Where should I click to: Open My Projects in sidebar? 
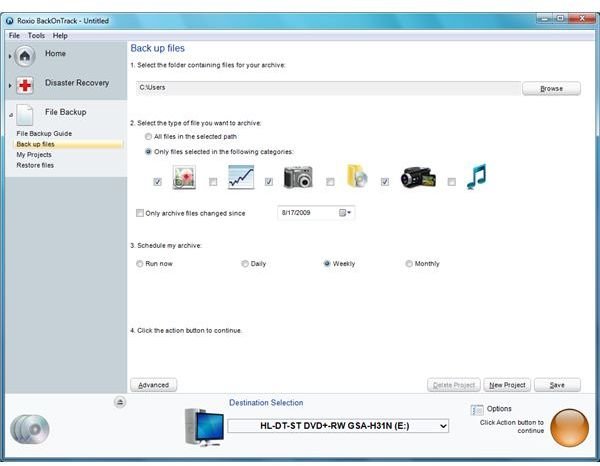click(x=34, y=155)
